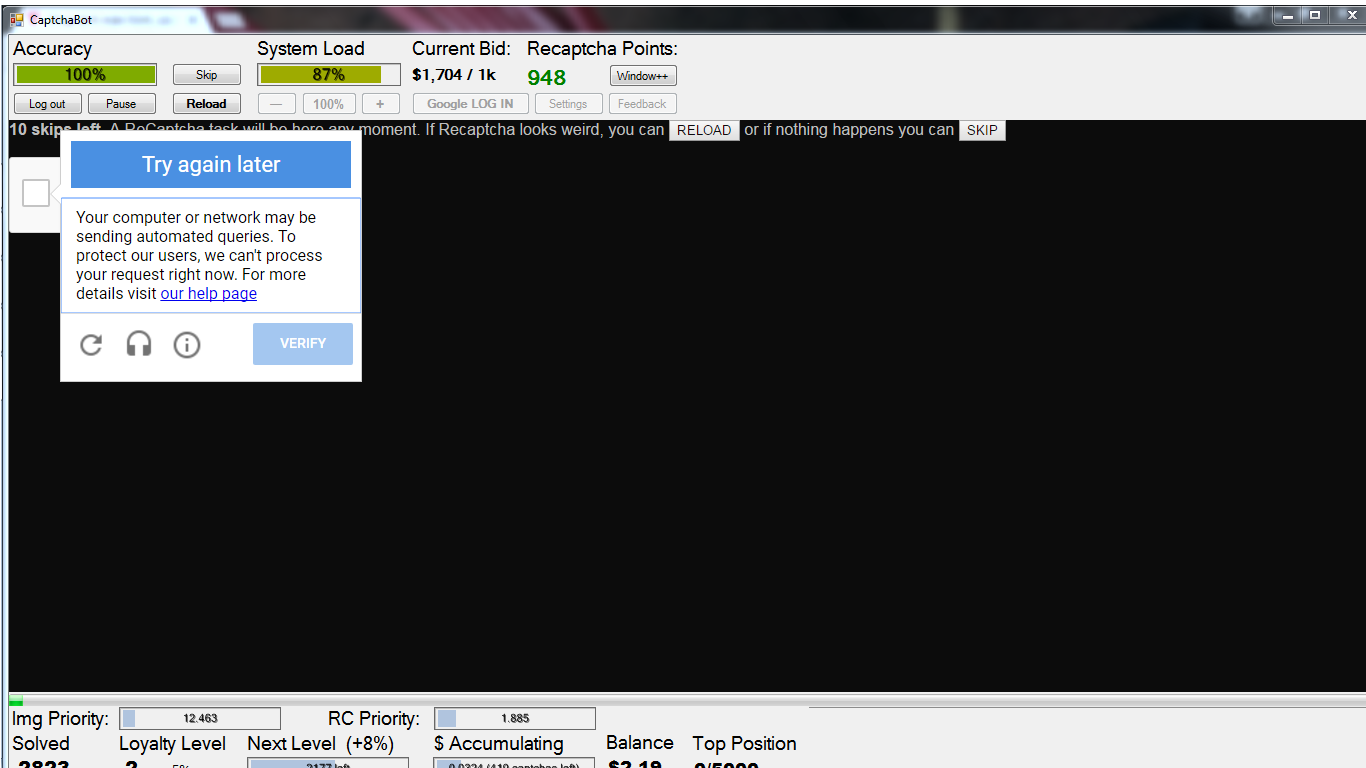Click the plus zoom button
This screenshot has height=768, width=1366.
click(x=380, y=104)
